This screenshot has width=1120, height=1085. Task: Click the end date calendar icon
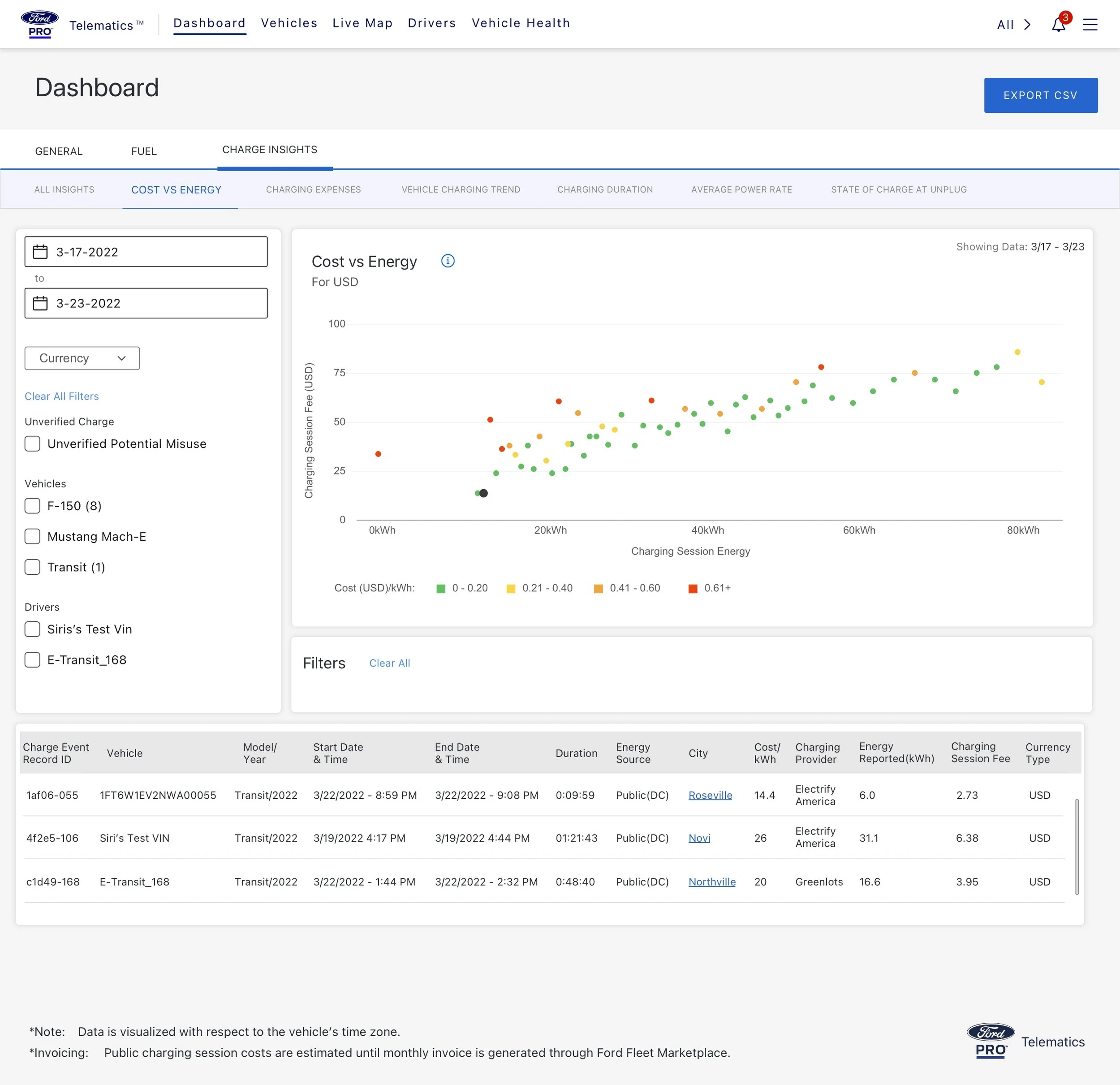[41, 303]
